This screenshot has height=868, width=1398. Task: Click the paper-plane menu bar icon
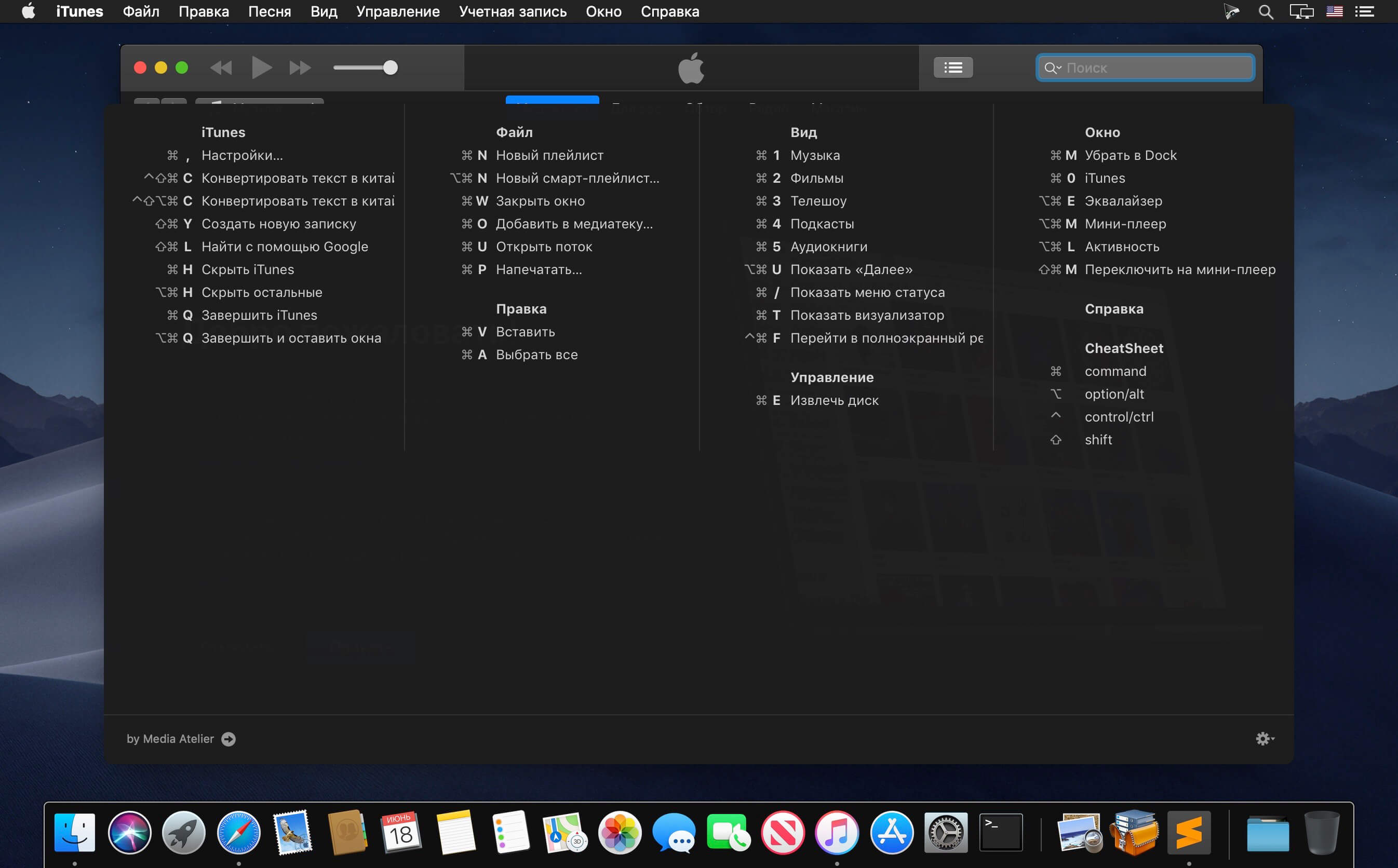pyautogui.click(x=1231, y=11)
